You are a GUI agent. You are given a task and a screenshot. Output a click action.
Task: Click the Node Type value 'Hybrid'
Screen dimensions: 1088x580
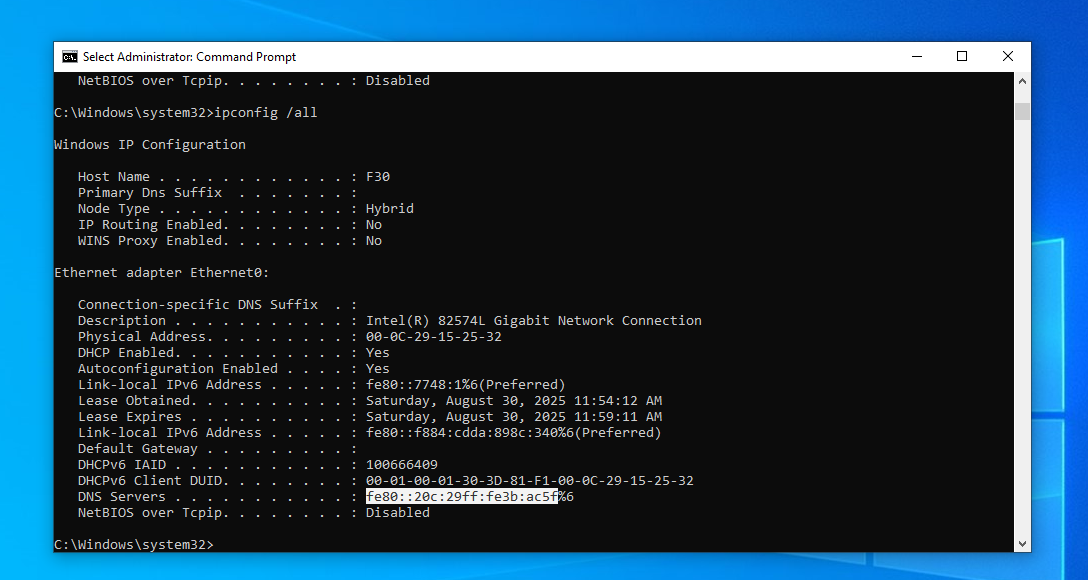pyautogui.click(x=390, y=209)
